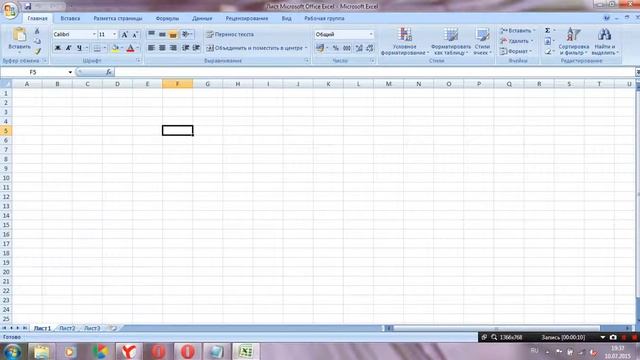
Task: Toggle underline Ч formatting
Action: point(79,48)
